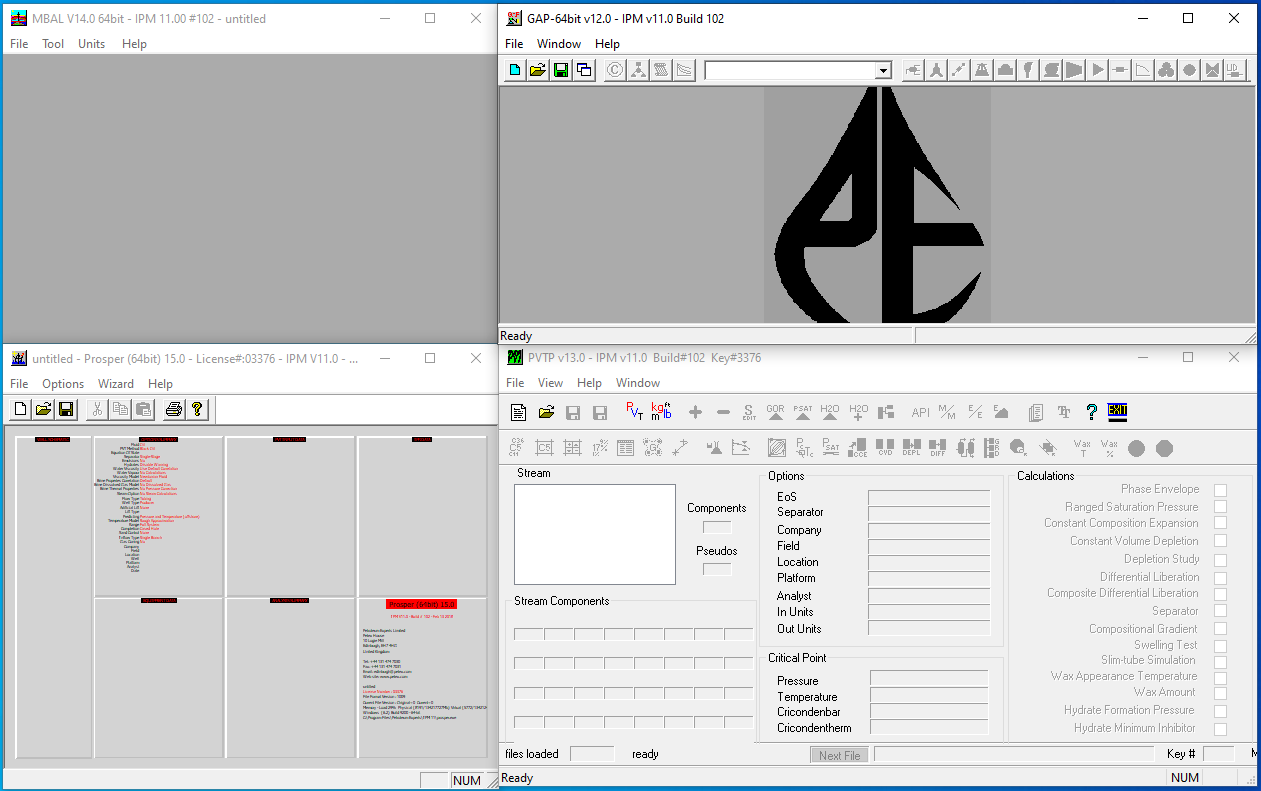Click the Stream list box in PVTP
This screenshot has height=791, width=1261.
[x=595, y=535]
